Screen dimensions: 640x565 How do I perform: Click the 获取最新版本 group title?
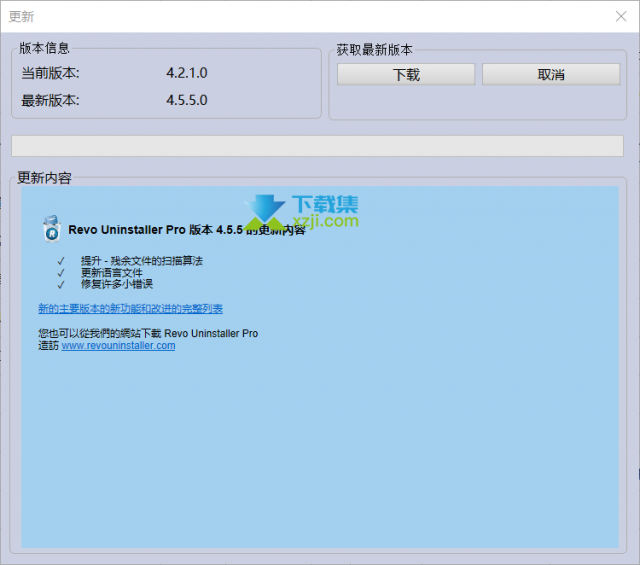click(x=374, y=49)
